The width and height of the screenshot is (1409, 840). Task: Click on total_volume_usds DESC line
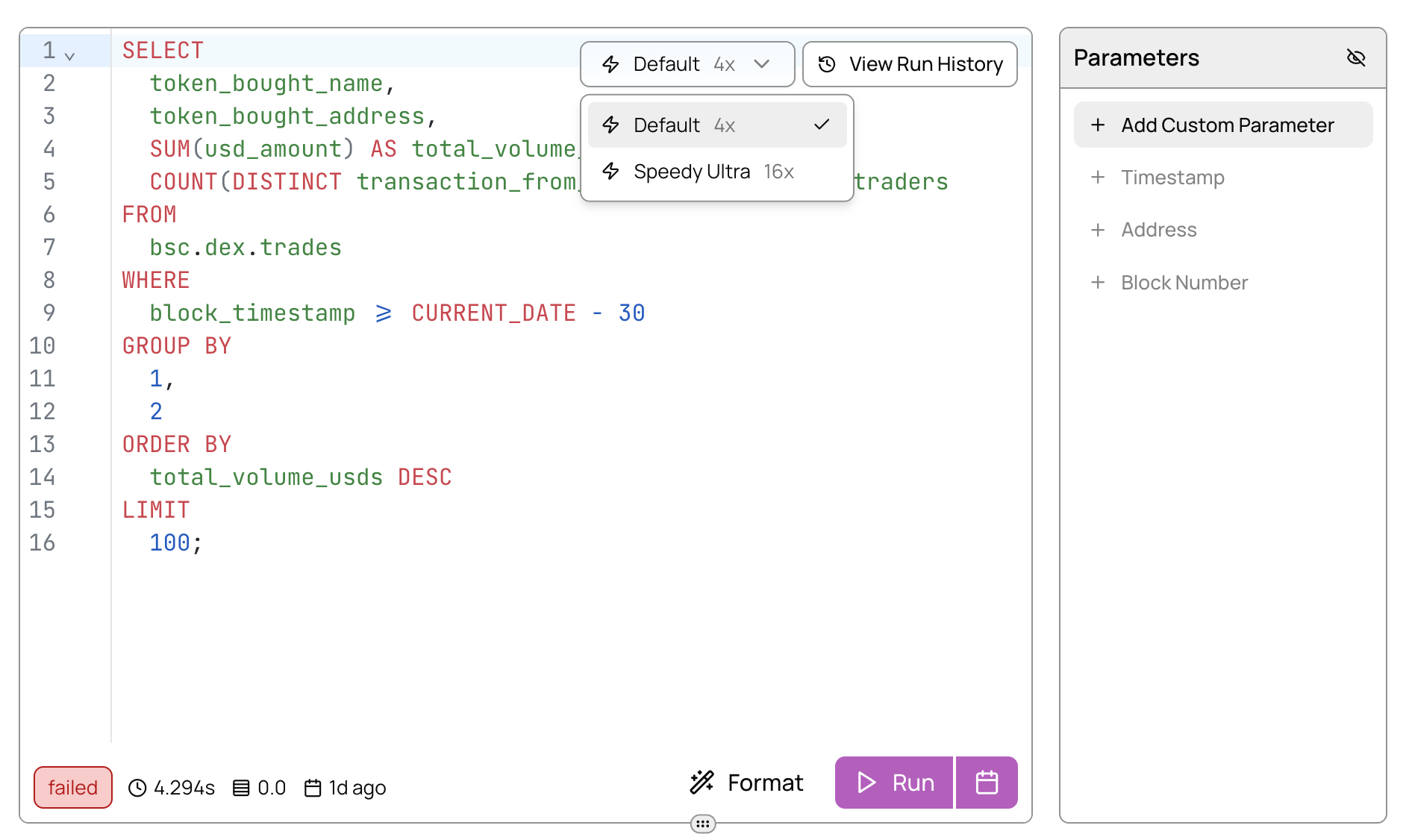301,477
